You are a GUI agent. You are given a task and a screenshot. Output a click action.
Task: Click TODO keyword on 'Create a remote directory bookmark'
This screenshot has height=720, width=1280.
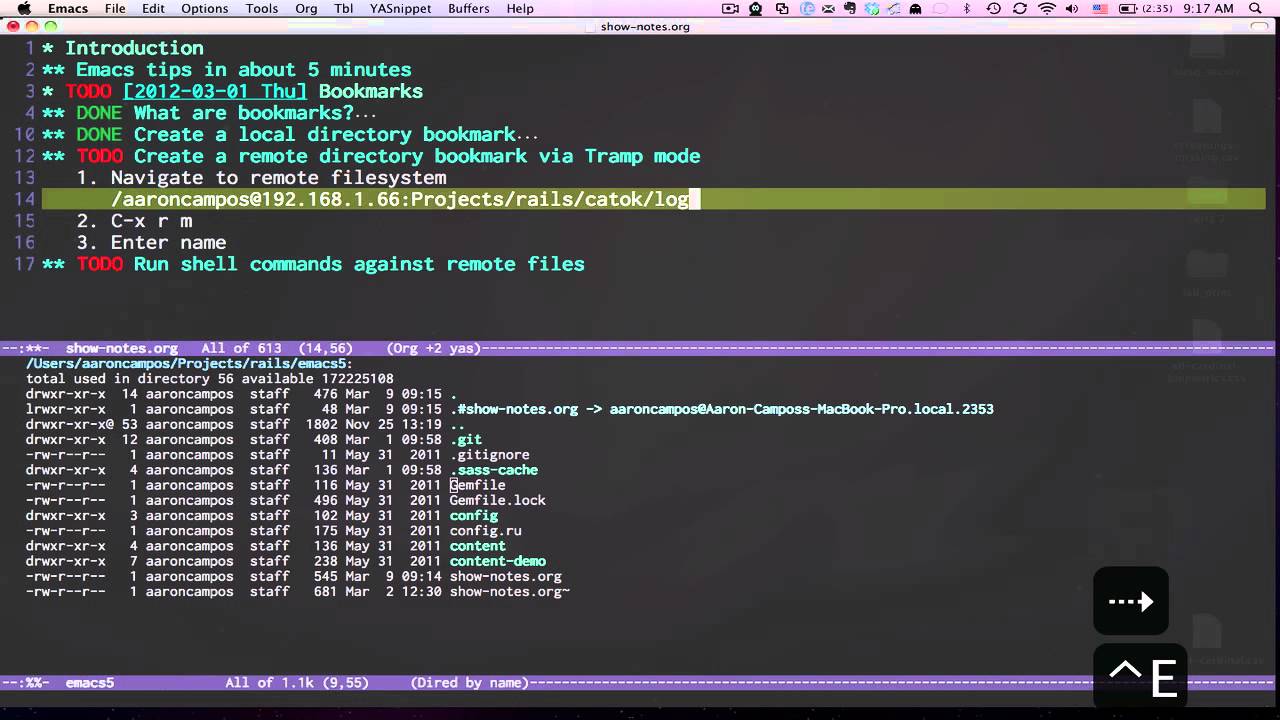coord(99,156)
